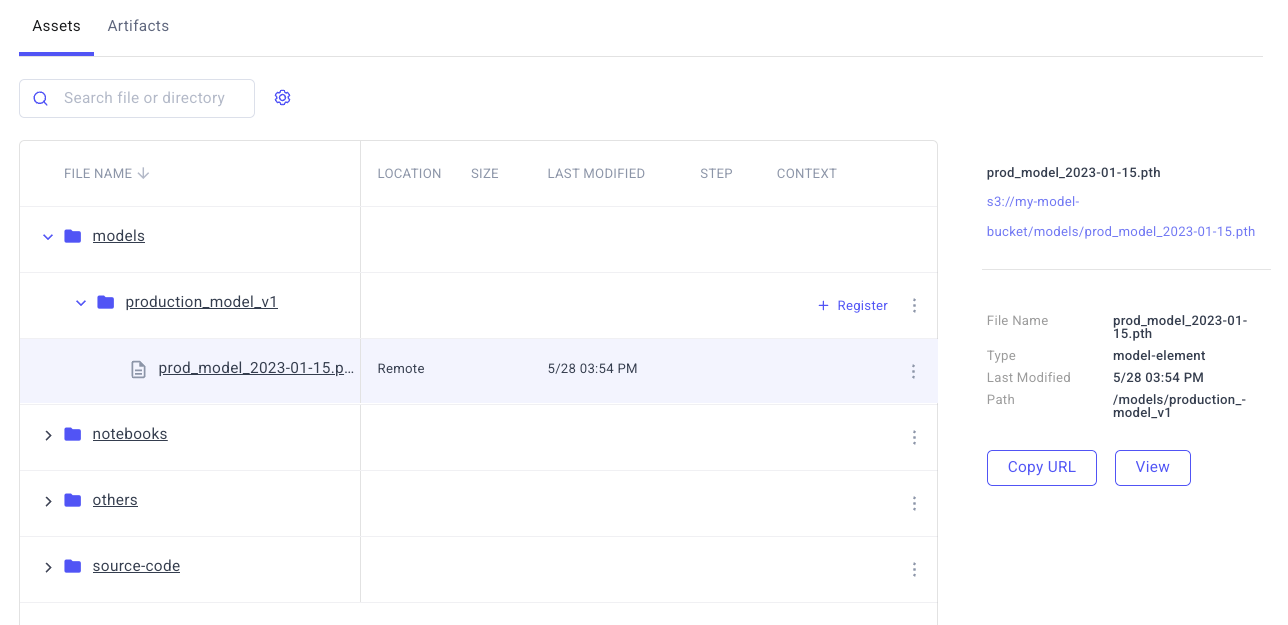Collapse the models folder tree
This screenshot has width=1288, height=625.
[x=48, y=237]
